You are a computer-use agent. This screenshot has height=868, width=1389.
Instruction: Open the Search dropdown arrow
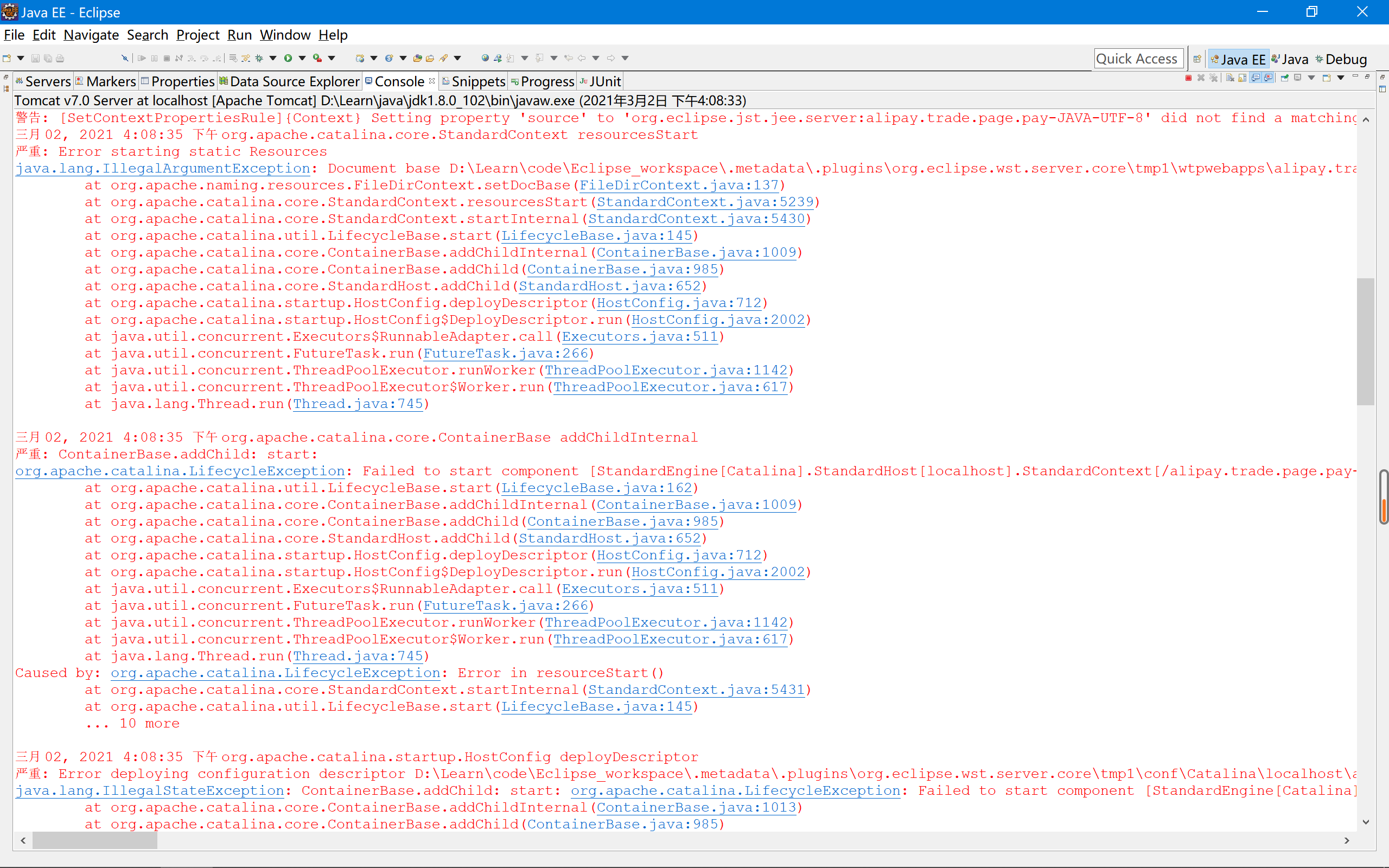[457, 58]
